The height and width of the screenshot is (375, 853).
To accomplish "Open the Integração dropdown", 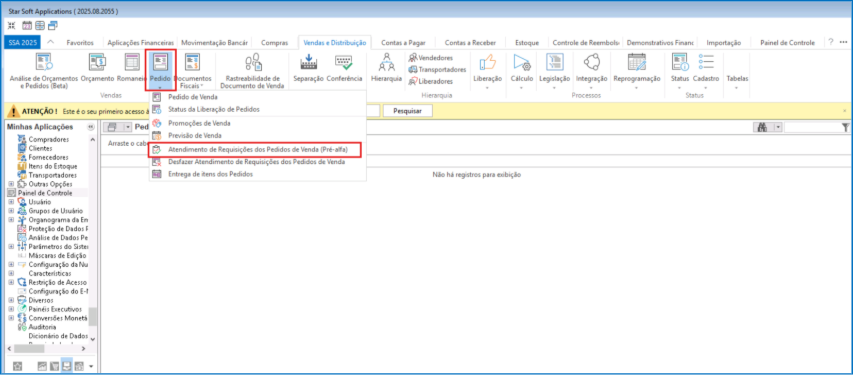I will point(591,70).
